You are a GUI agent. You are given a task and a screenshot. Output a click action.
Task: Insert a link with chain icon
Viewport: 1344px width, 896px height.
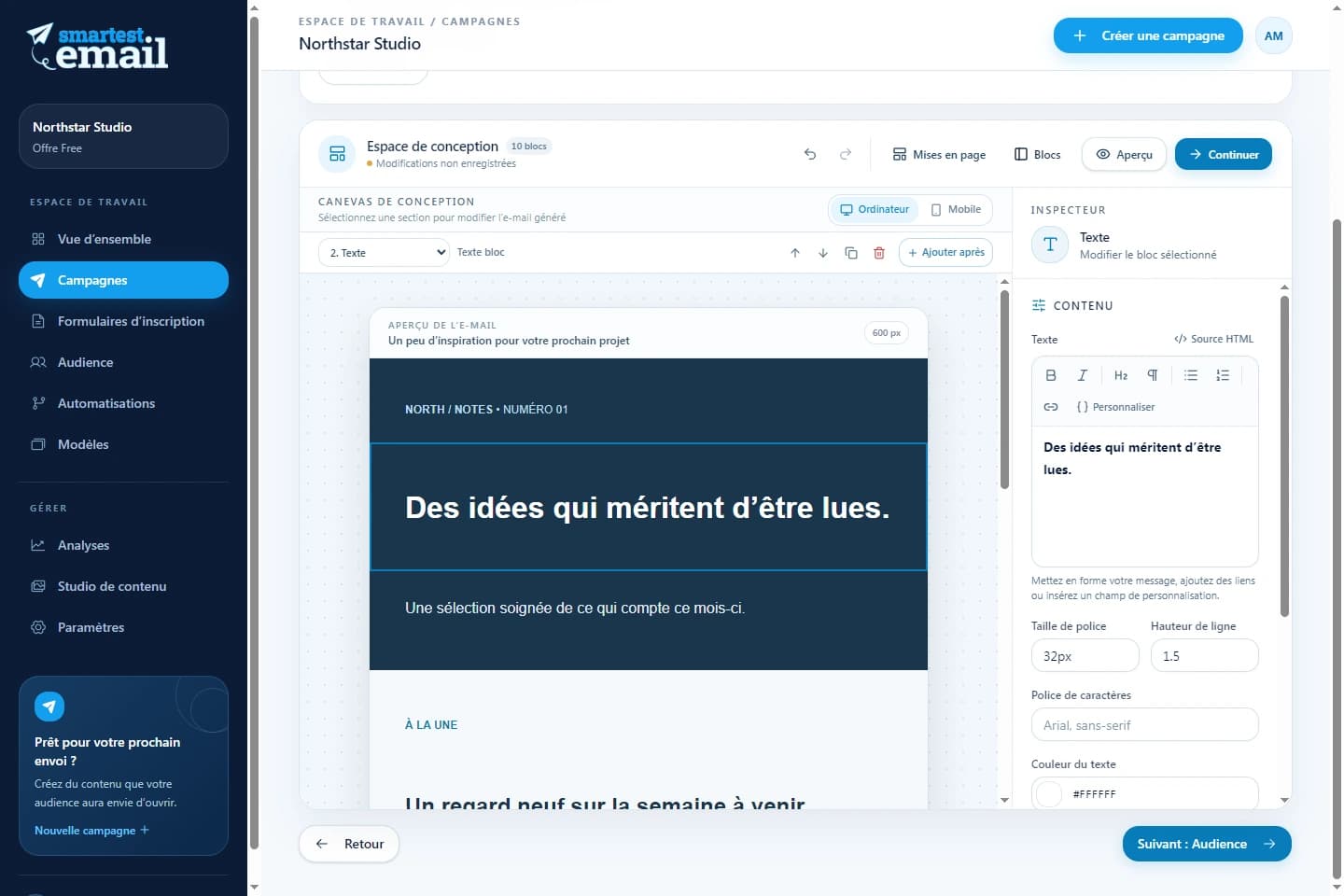[1051, 407]
